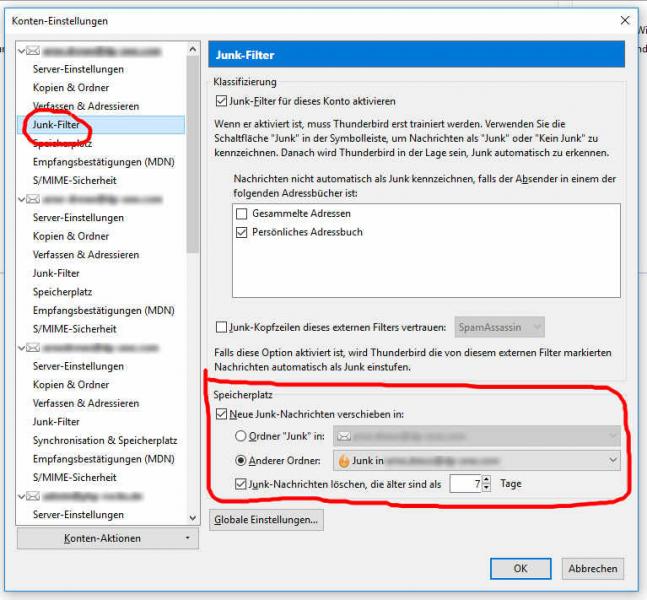Open 'Globale Einstellungen...'
647x600 pixels.
click(266, 520)
